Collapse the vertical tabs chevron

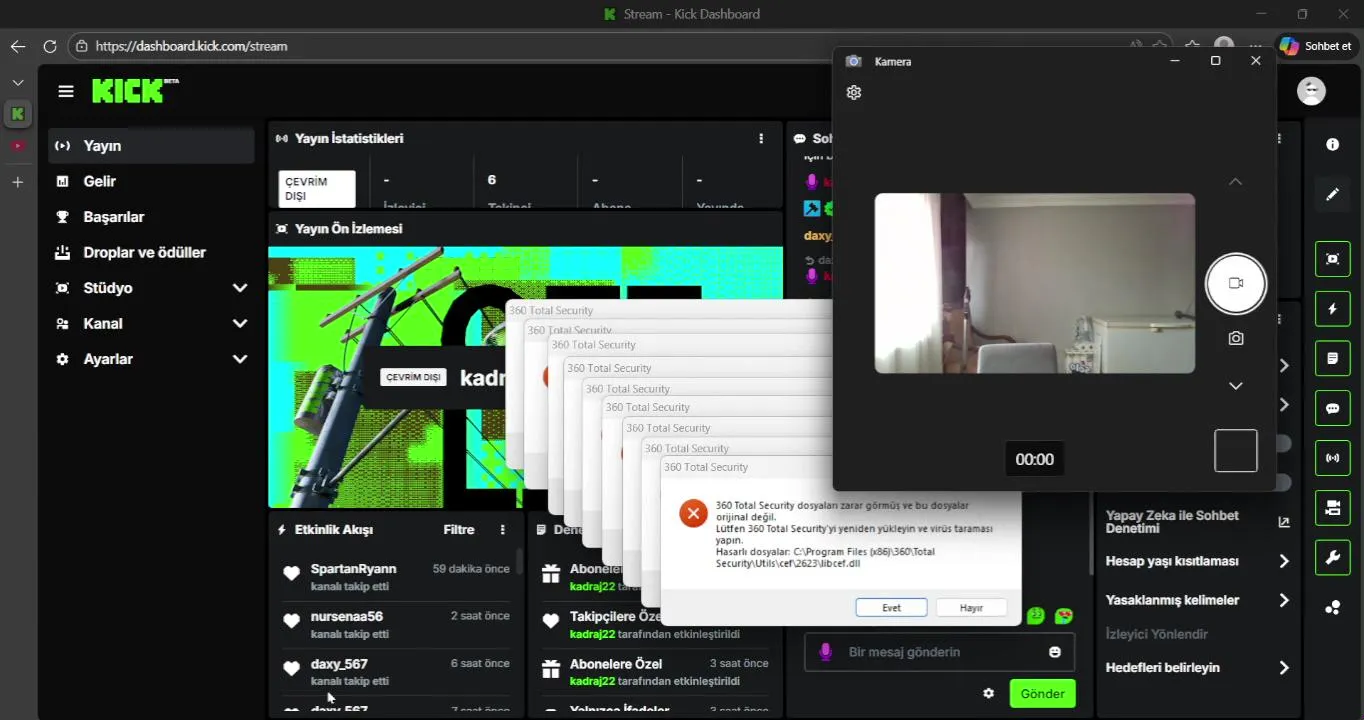coord(17,82)
